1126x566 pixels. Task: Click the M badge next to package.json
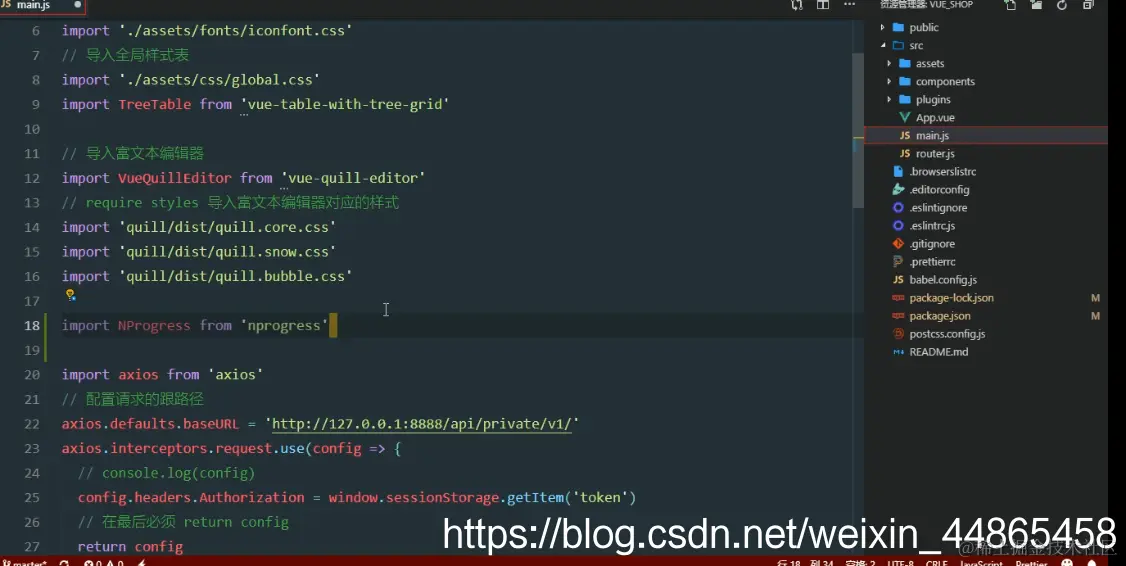point(1095,315)
